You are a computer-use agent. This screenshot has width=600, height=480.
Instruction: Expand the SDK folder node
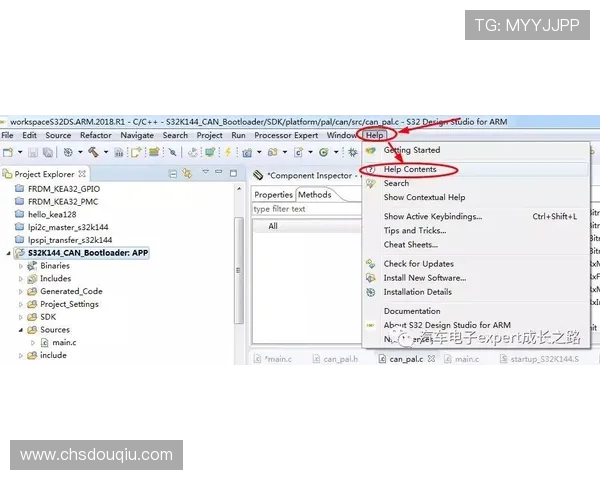click(x=20, y=317)
